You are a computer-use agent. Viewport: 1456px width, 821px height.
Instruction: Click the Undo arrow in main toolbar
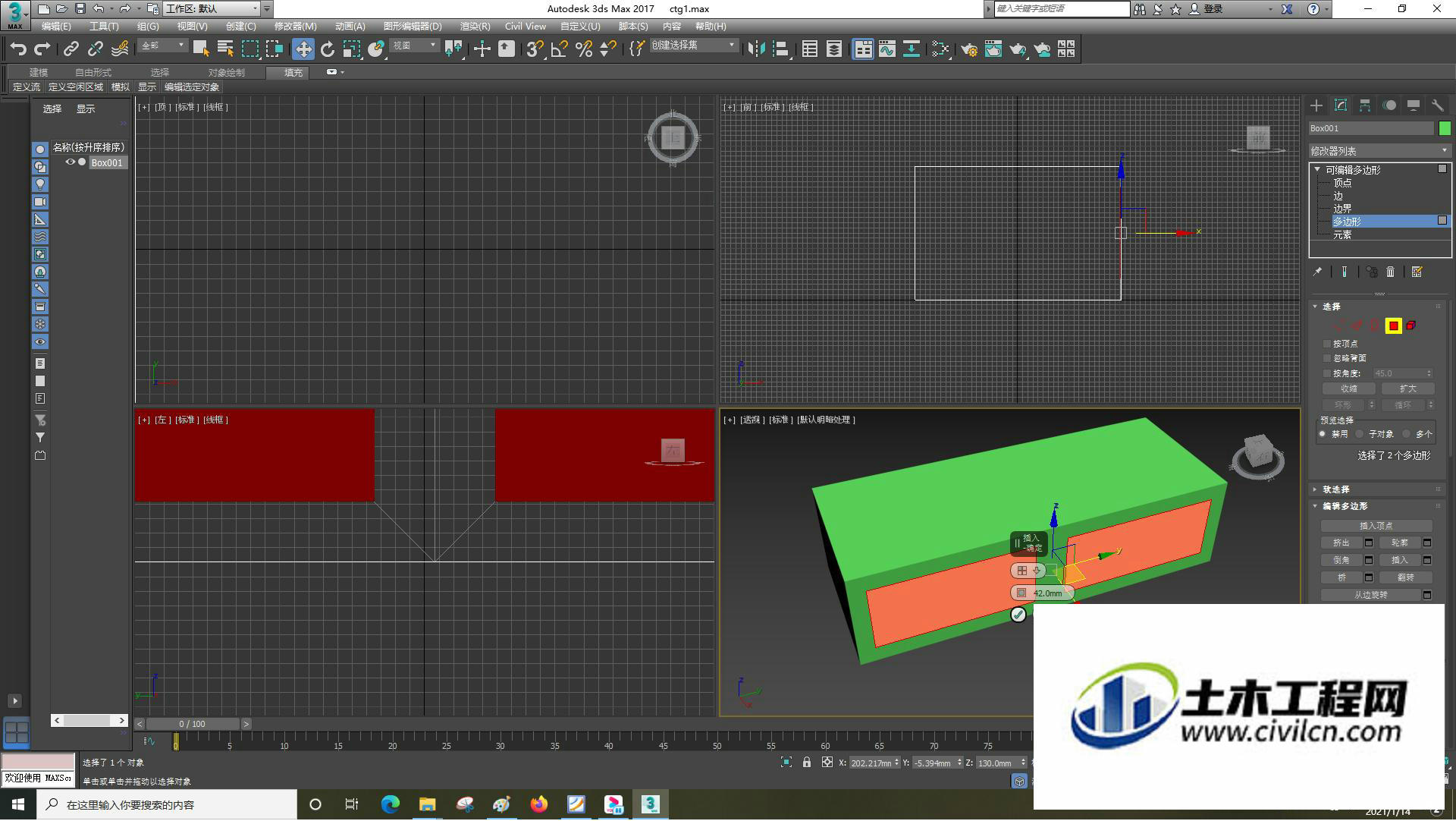point(18,49)
